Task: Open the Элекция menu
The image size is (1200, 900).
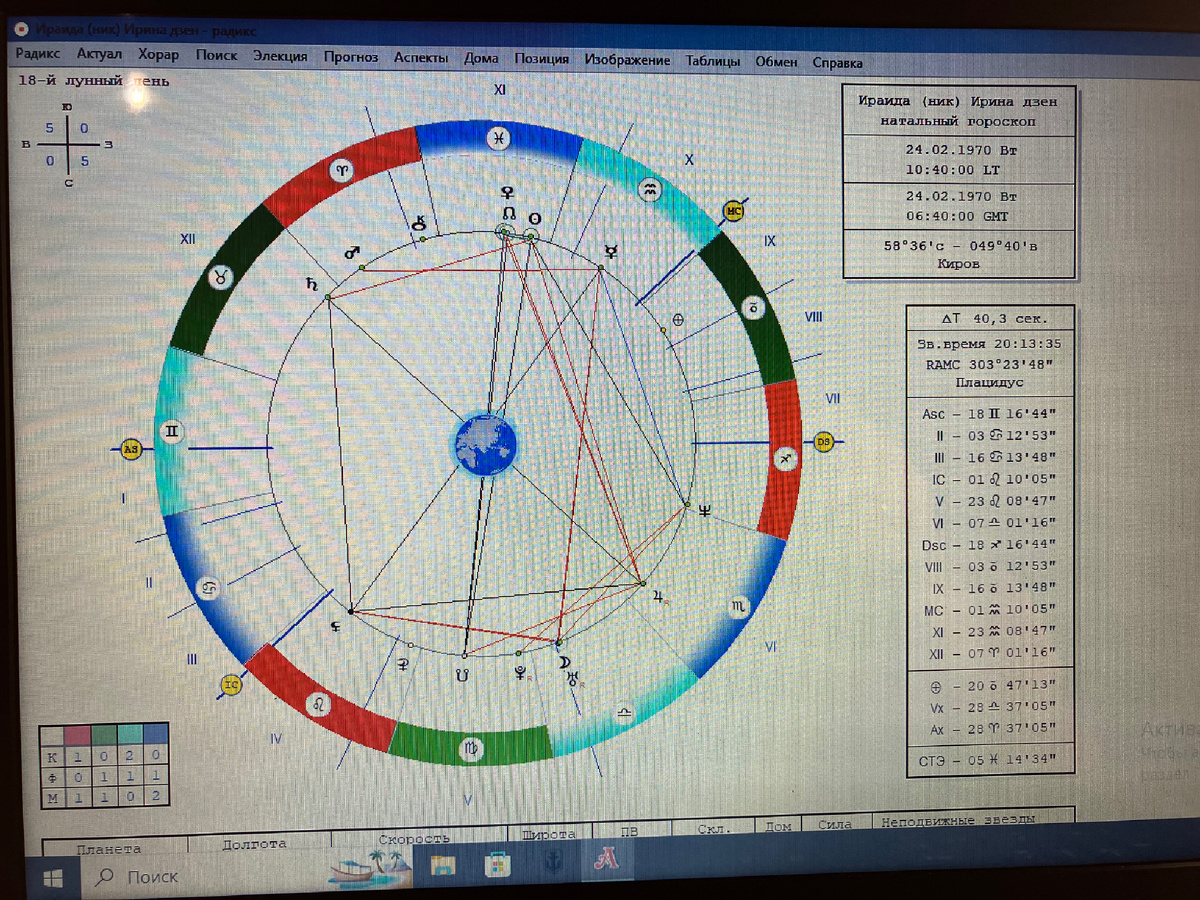Action: tap(280, 57)
